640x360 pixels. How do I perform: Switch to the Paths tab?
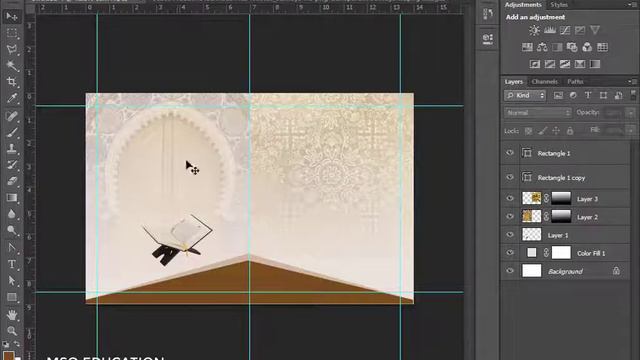[575, 82]
